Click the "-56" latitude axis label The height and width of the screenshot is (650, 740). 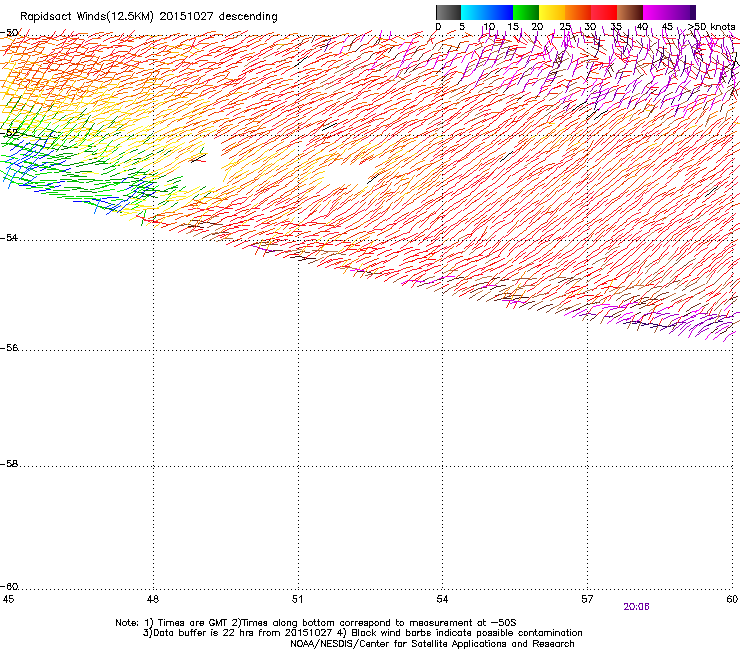coord(9,347)
